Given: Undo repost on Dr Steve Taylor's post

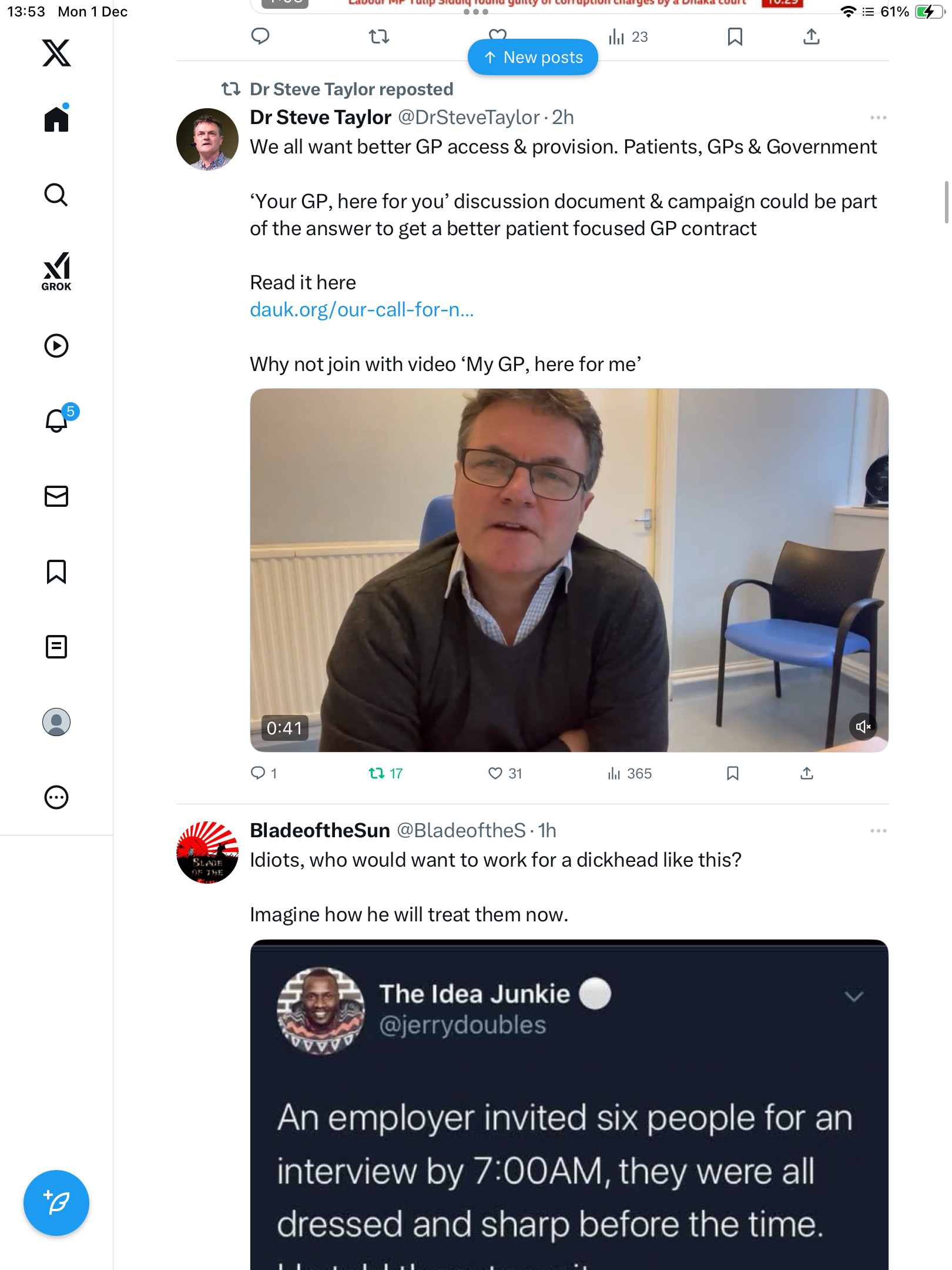Looking at the screenshot, I should pos(377,773).
